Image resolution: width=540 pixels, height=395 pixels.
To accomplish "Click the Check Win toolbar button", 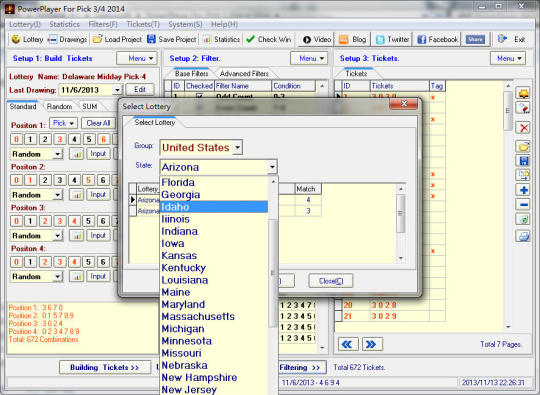I will pyautogui.click(x=269, y=39).
